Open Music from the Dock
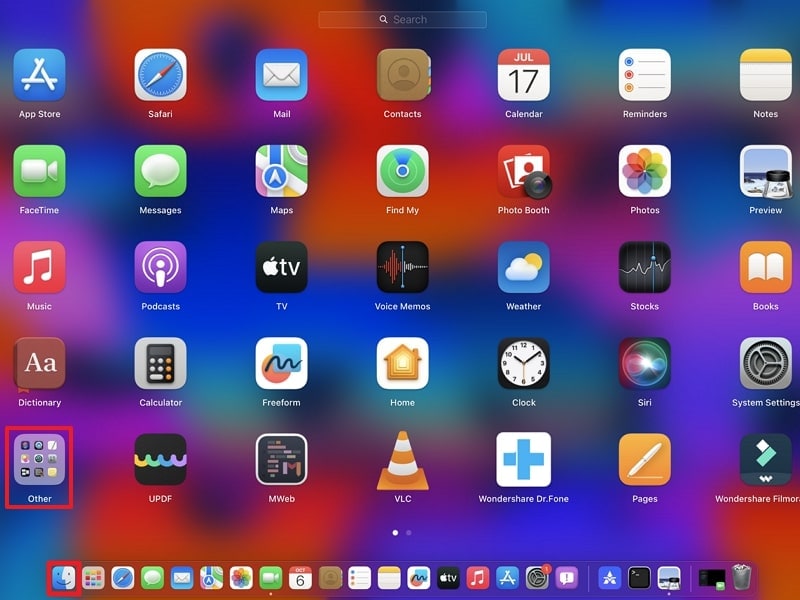This screenshot has width=800, height=600. tap(478, 578)
